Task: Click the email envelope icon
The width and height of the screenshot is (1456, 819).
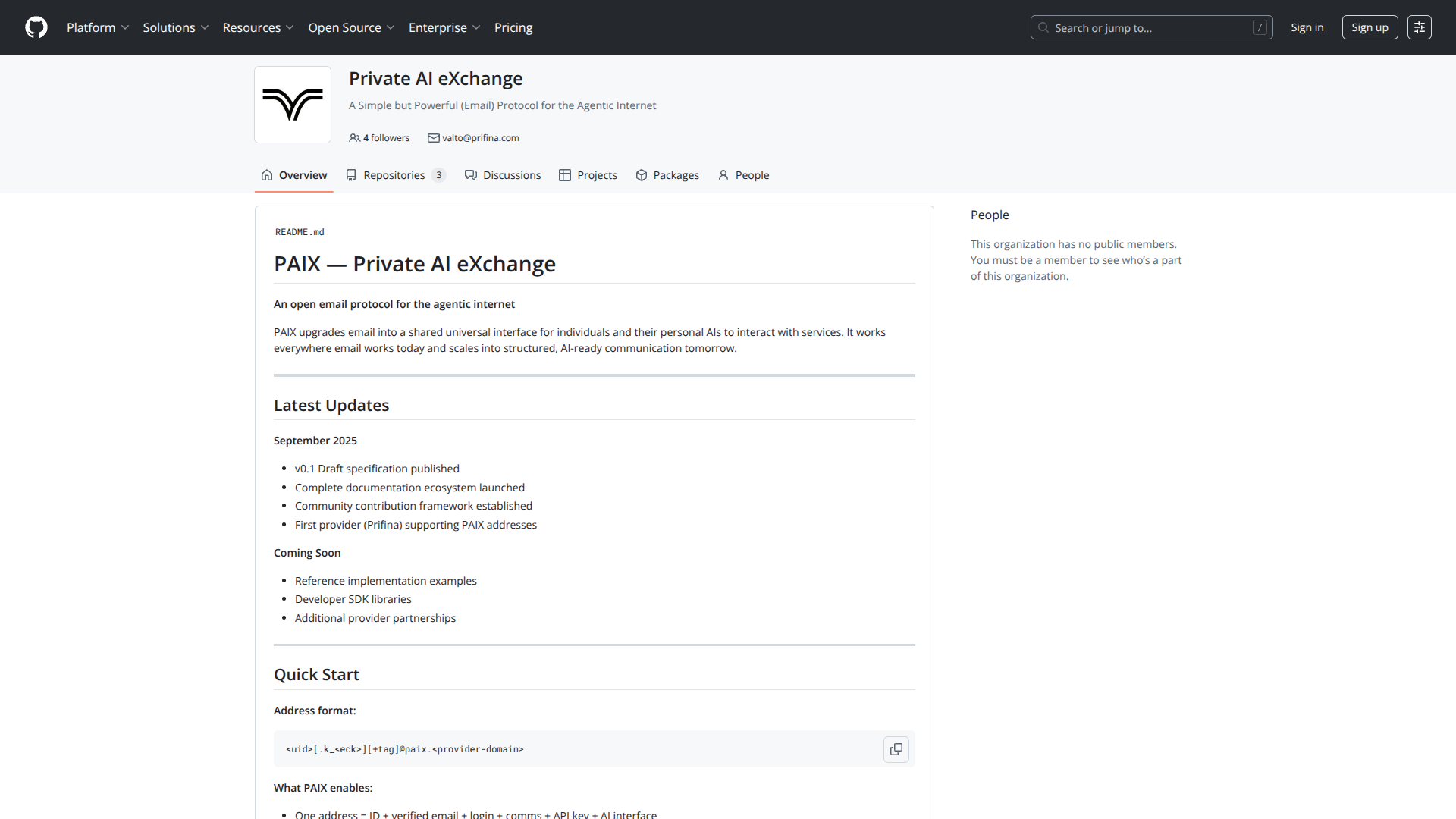Action: coord(433,138)
